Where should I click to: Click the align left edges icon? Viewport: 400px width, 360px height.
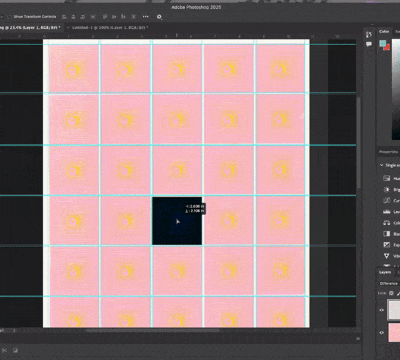(64, 16)
